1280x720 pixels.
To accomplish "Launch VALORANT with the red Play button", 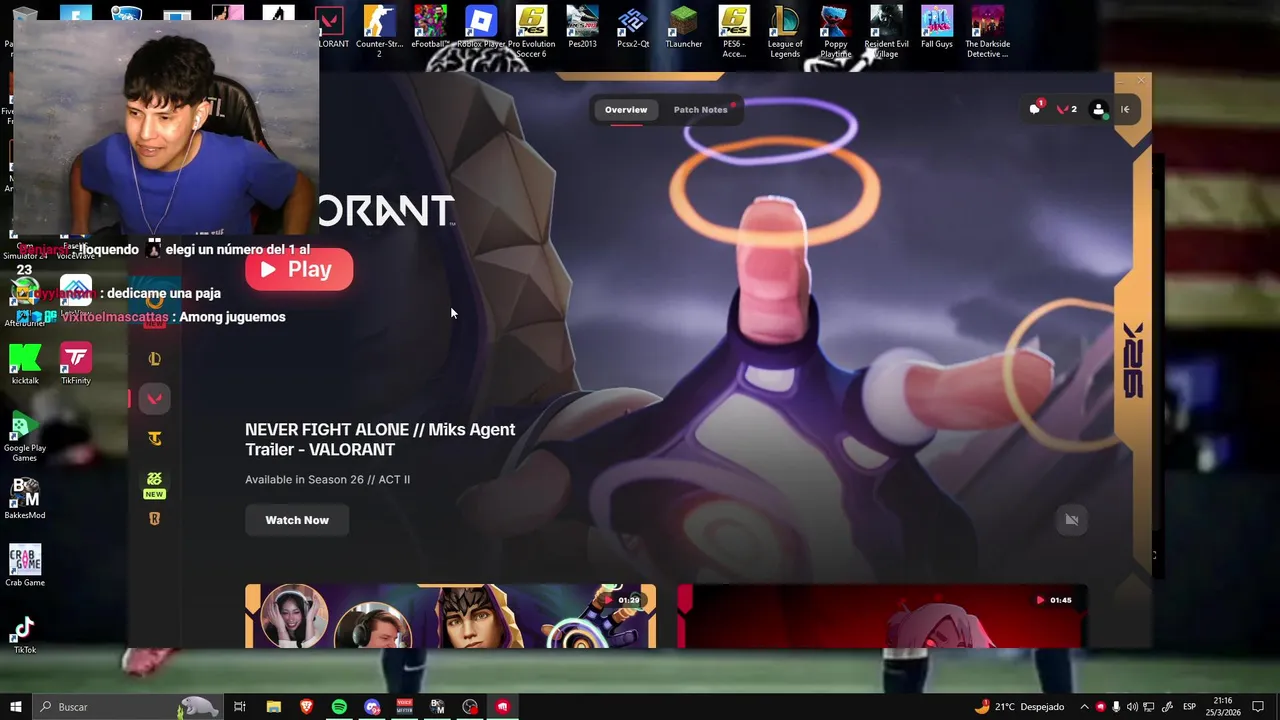I will point(299,269).
